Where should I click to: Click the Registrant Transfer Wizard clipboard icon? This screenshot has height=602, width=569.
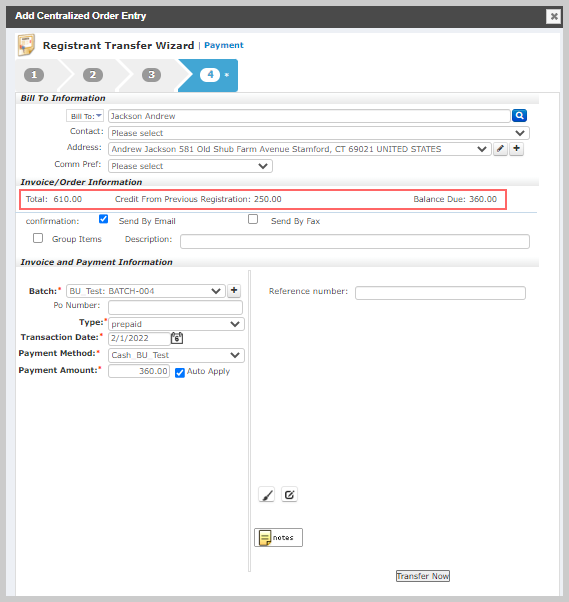(26, 45)
